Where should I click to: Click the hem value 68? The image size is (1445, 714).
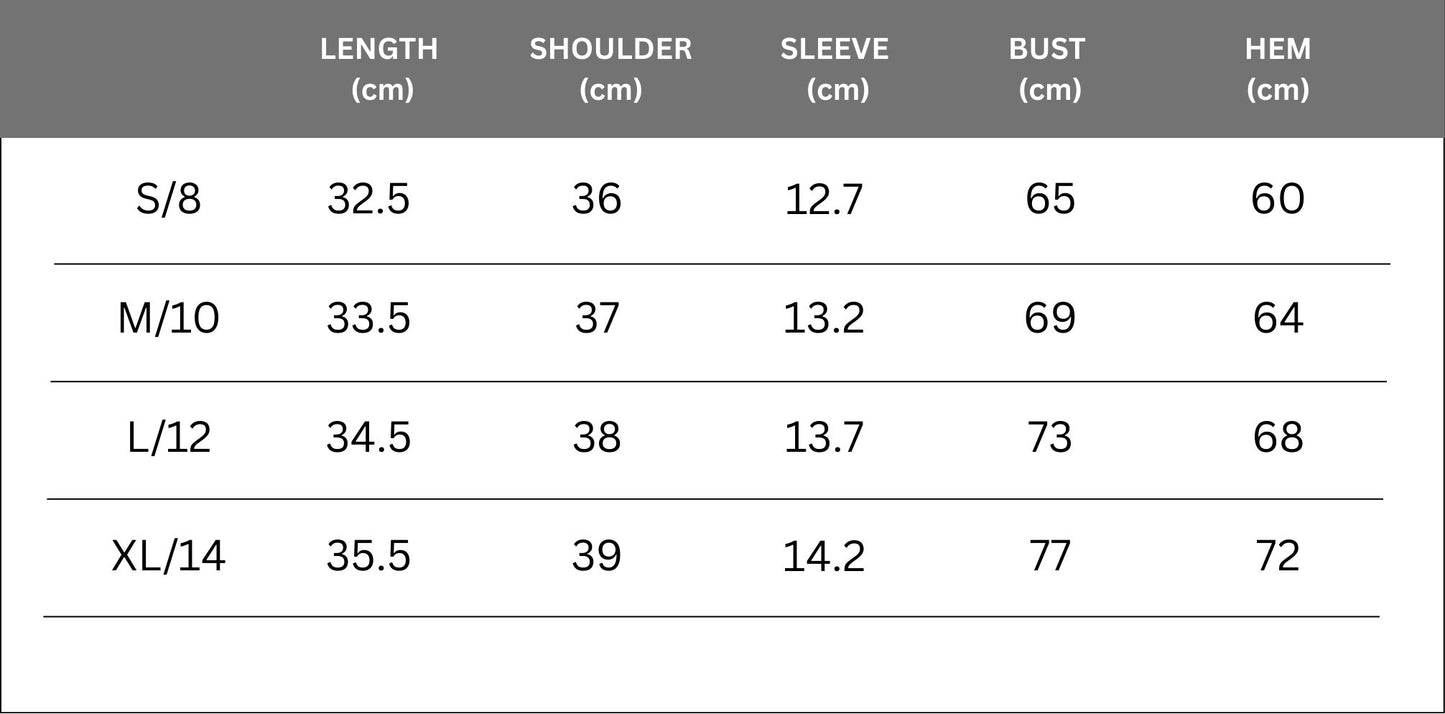(1278, 438)
